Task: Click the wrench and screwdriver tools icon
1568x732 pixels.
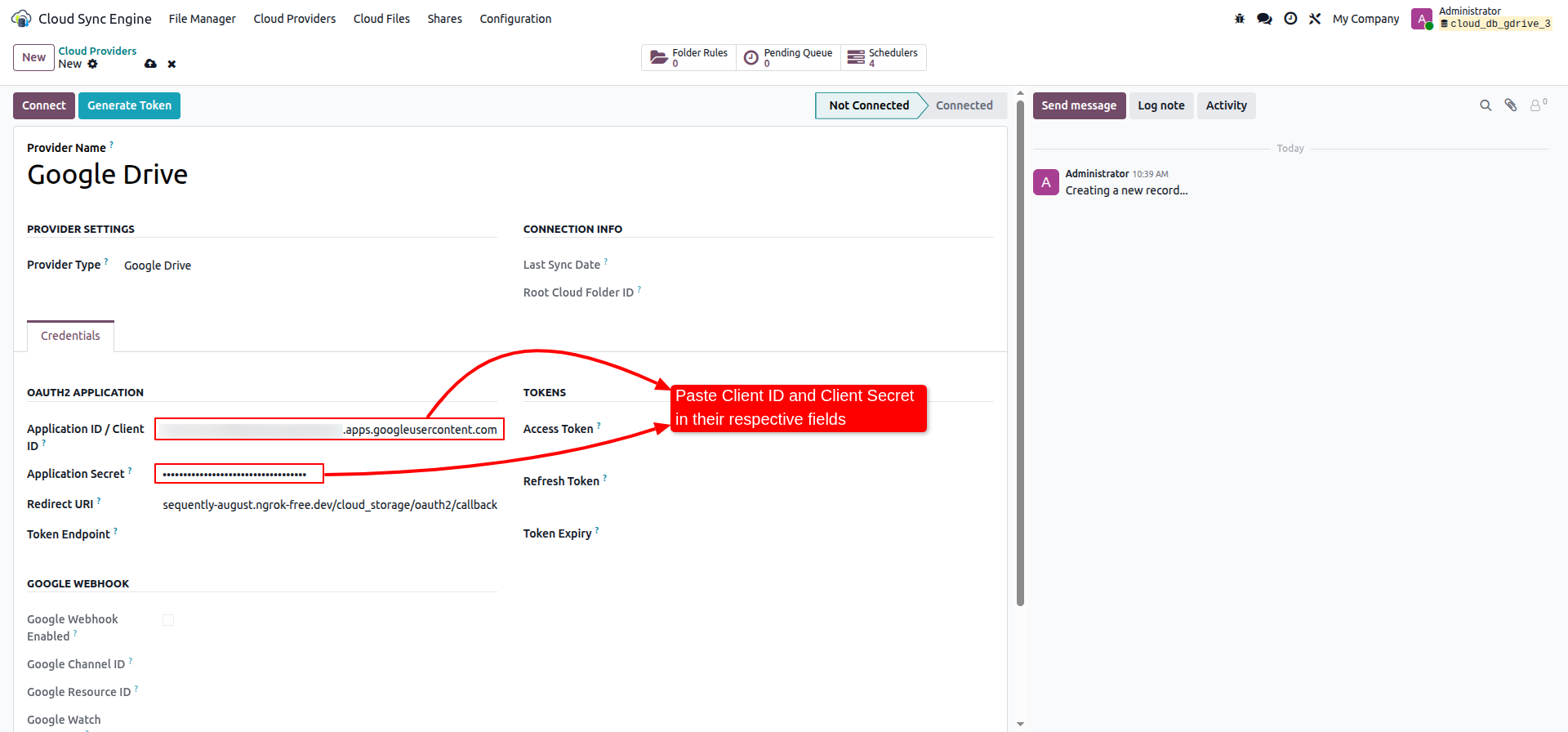Action: (x=1315, y=19)
